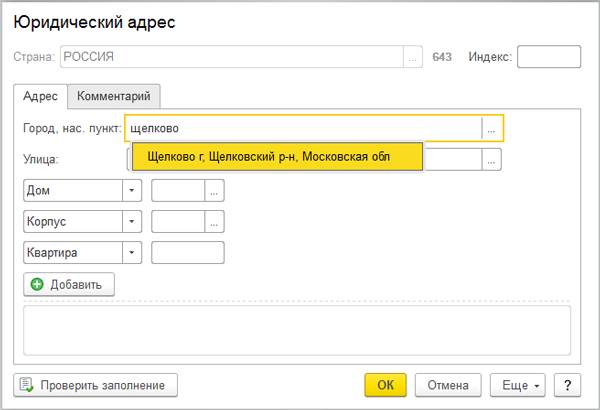Open the question mark help button
The width and height of the screenshot is (600, 410).
click(x=567, y=385)
